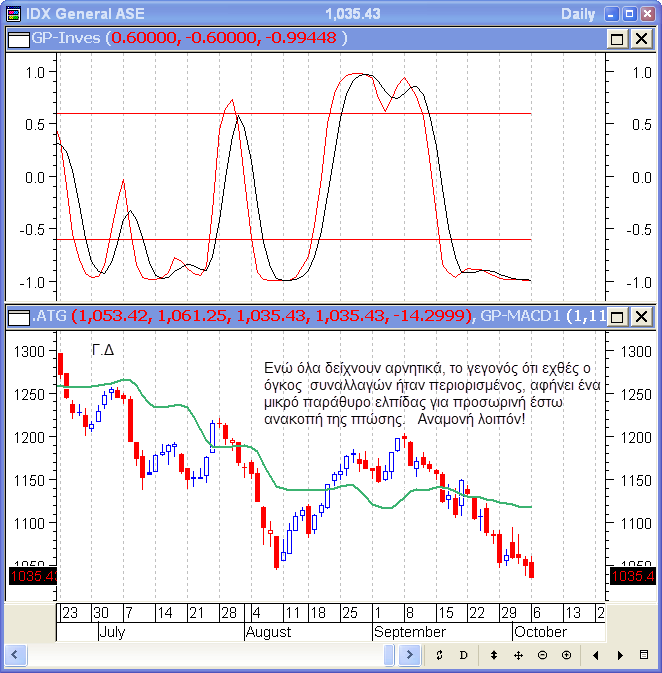
Task: Open the IDX General ASE window system menu
Action: pos(12,14)
